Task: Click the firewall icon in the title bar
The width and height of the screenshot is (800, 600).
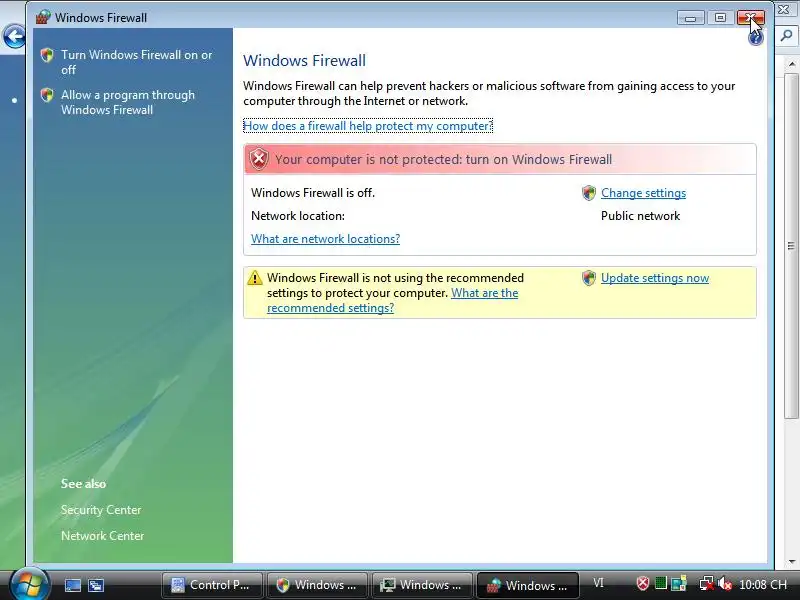Action: click(x=43, y=17)
